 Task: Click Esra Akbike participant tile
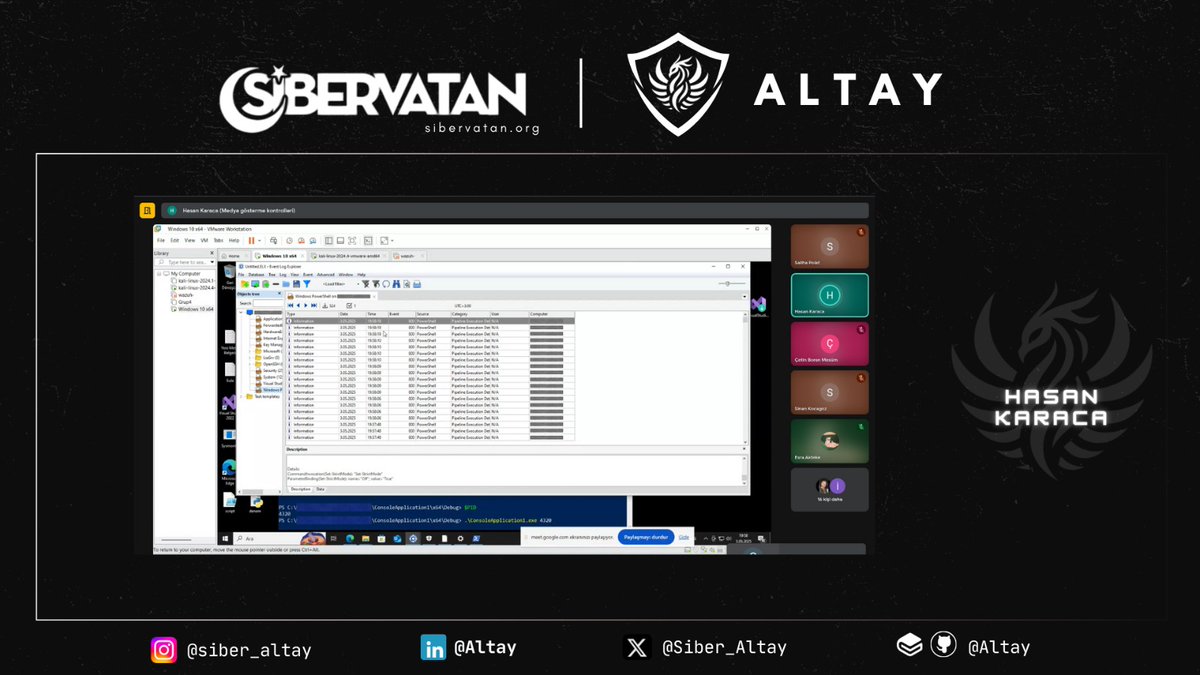click(x=829, y=442)
